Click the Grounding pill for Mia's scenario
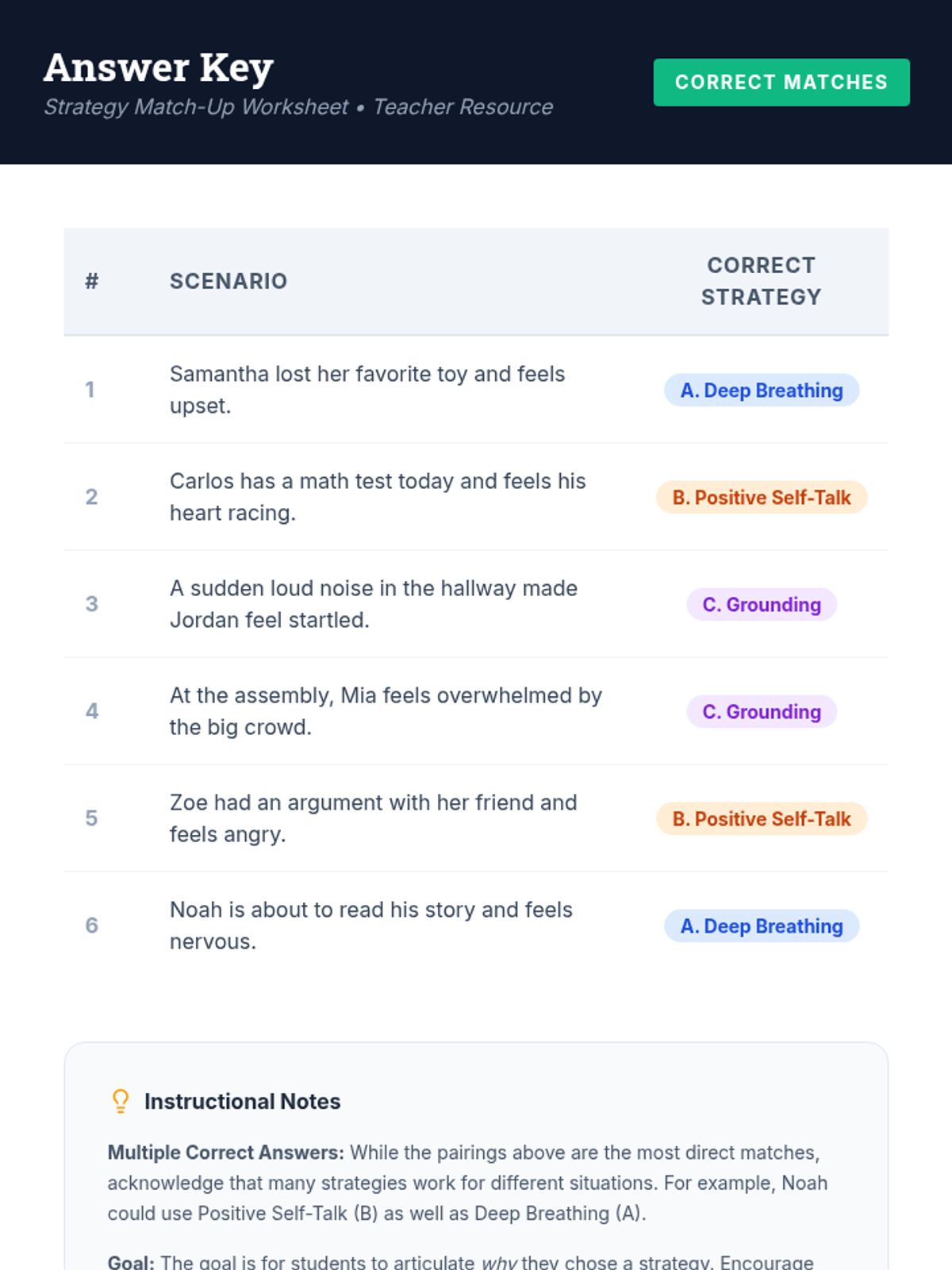Image resolution: width=952 pixels, height=1270 pixels. click(762, 712)
